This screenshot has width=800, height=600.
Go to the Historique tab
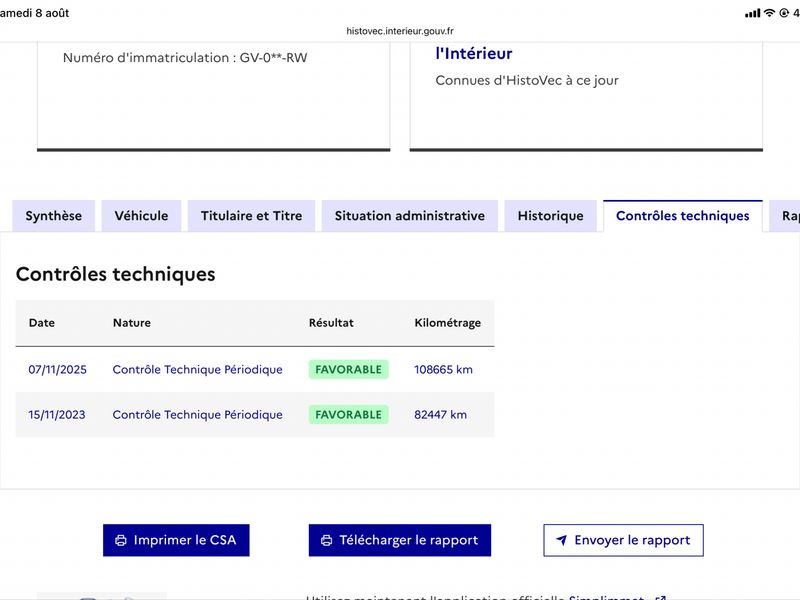(x=551, y=216)
